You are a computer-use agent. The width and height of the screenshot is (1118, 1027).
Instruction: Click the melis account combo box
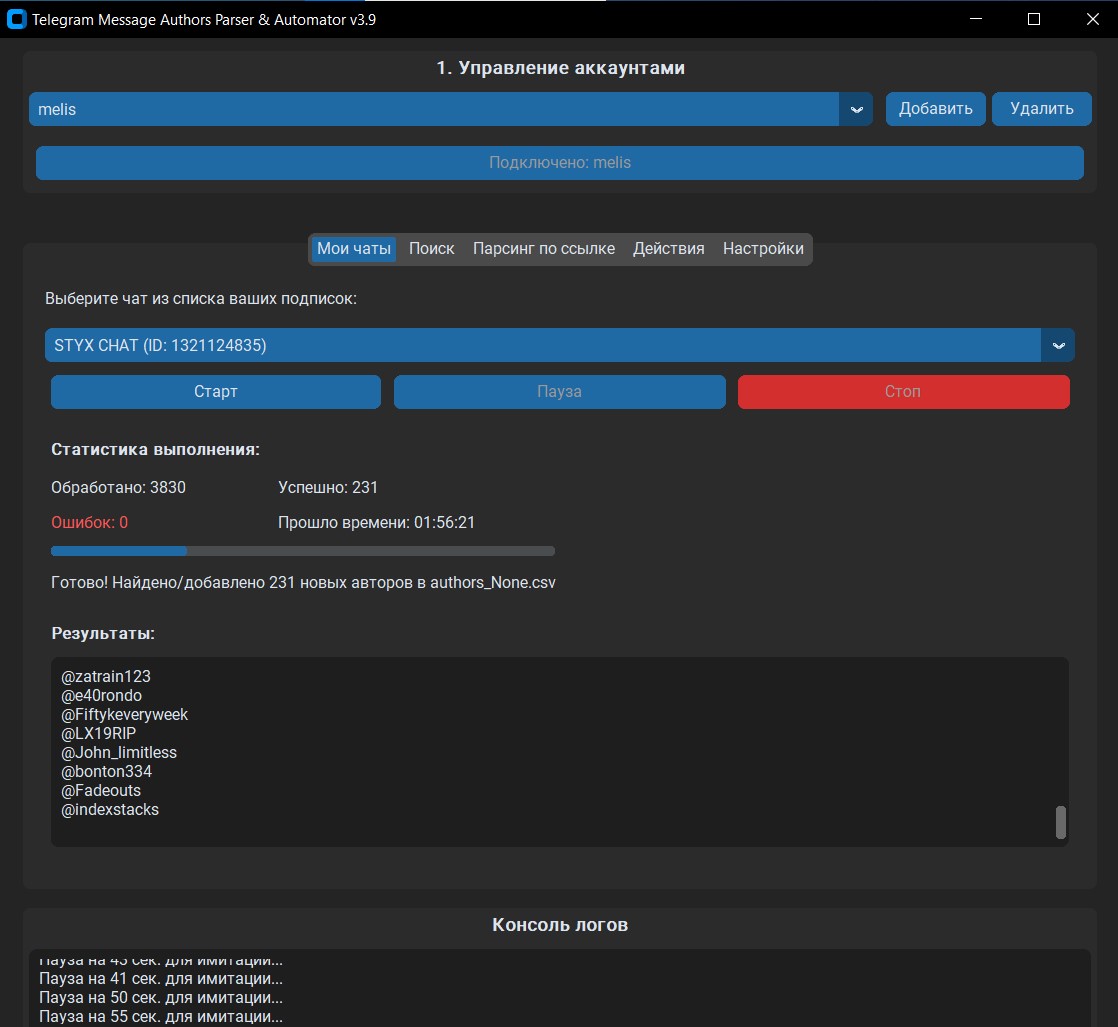[x=433, y=109]
